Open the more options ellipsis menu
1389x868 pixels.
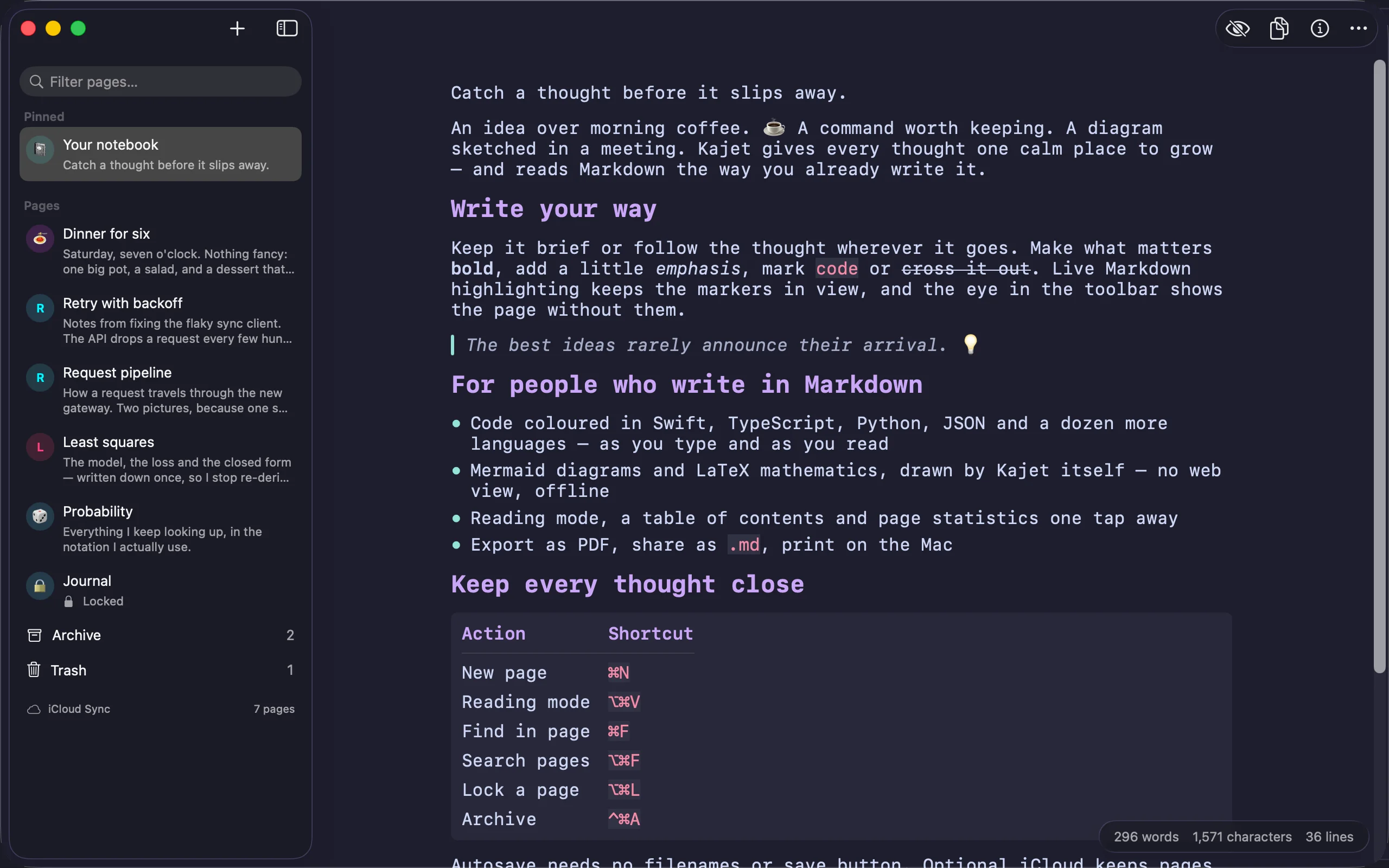click(1359, 28)
